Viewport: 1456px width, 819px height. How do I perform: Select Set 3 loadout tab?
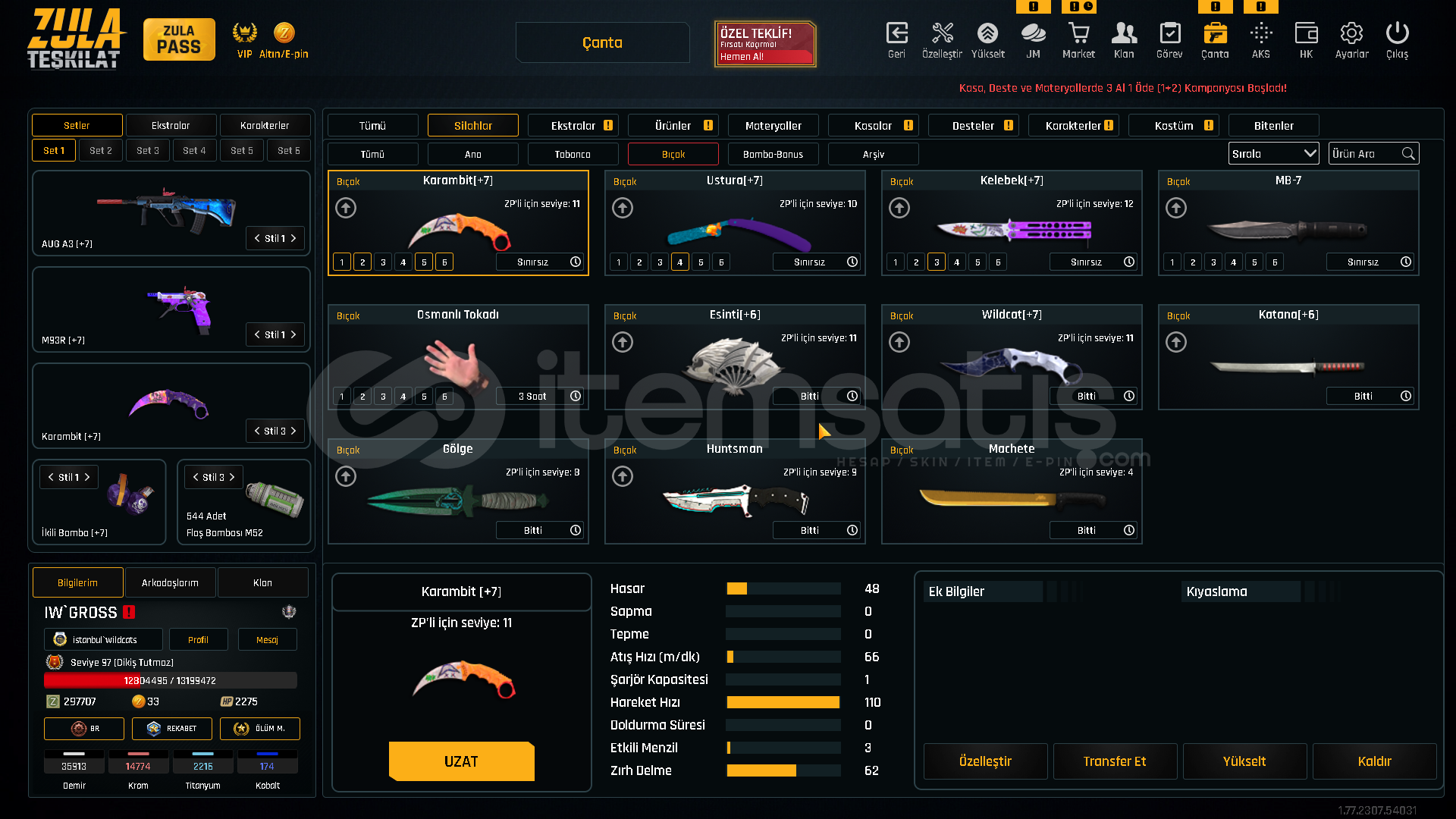click(148, 151)
